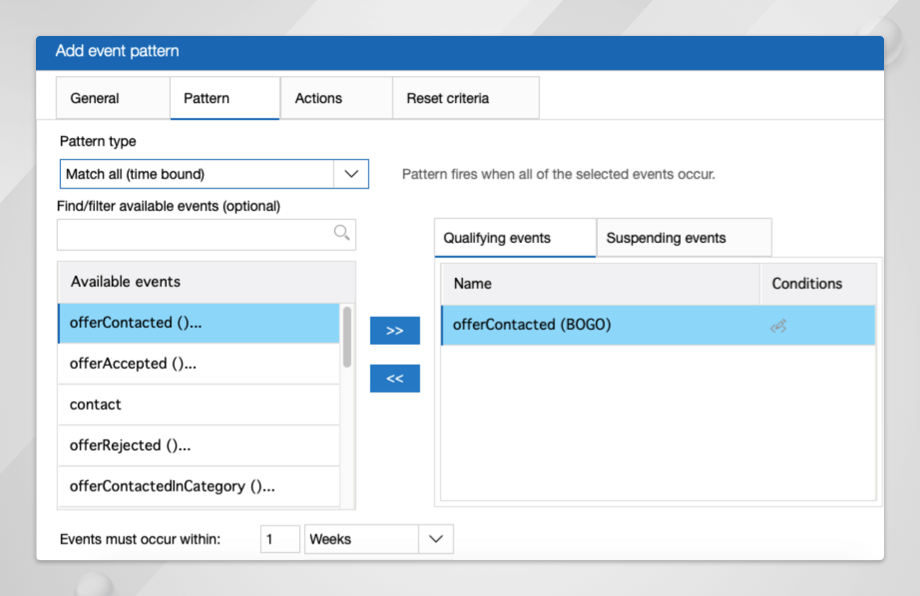Screen dimensions: 920x596
Task: Switch to the General tab
Action: click(x=95, y=98)
